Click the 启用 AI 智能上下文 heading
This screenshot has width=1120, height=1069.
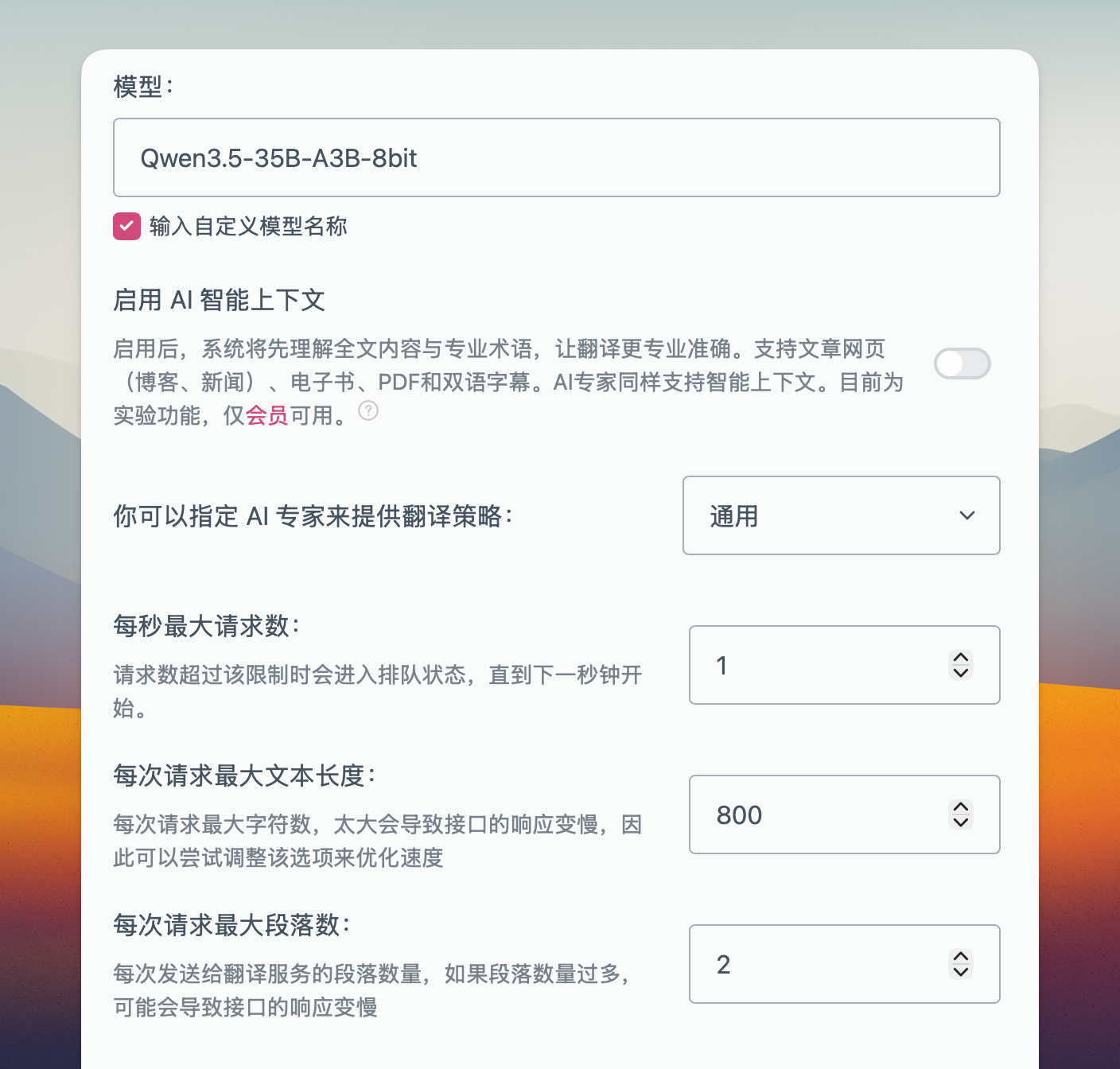(219, 300)
